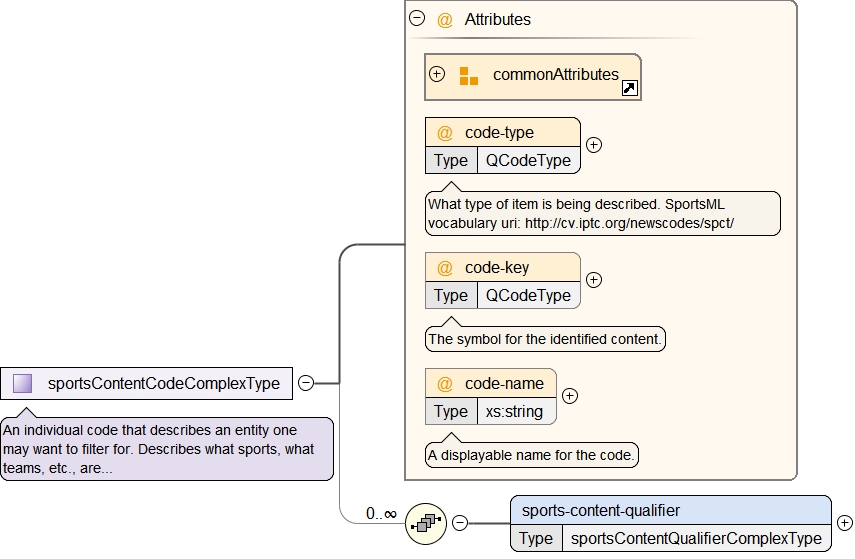The image size is (855, 559).
Task: Click the @ icon beside code-key
Action: [445, 268]
